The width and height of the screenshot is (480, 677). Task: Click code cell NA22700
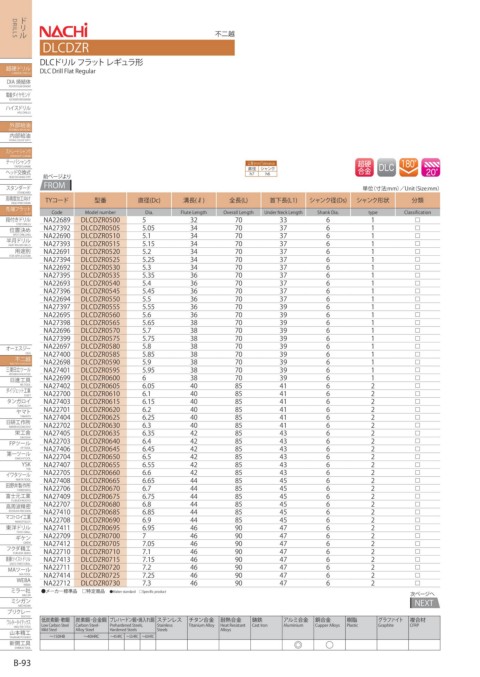click(x=57, y=394)
